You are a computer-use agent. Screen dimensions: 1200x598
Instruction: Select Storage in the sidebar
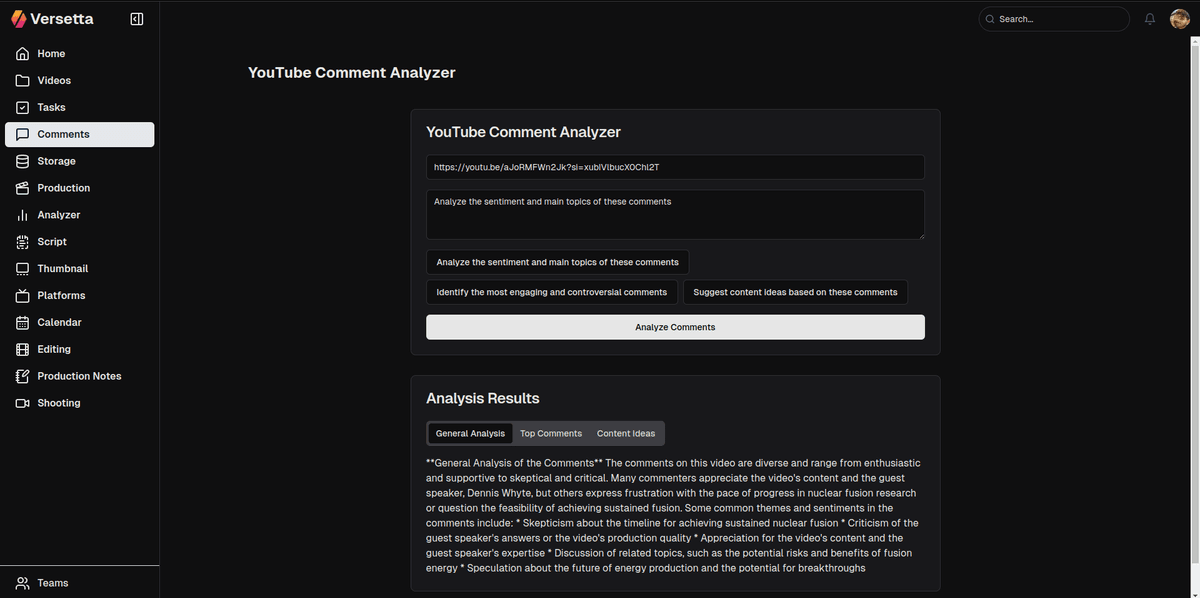tap(79, 162)
